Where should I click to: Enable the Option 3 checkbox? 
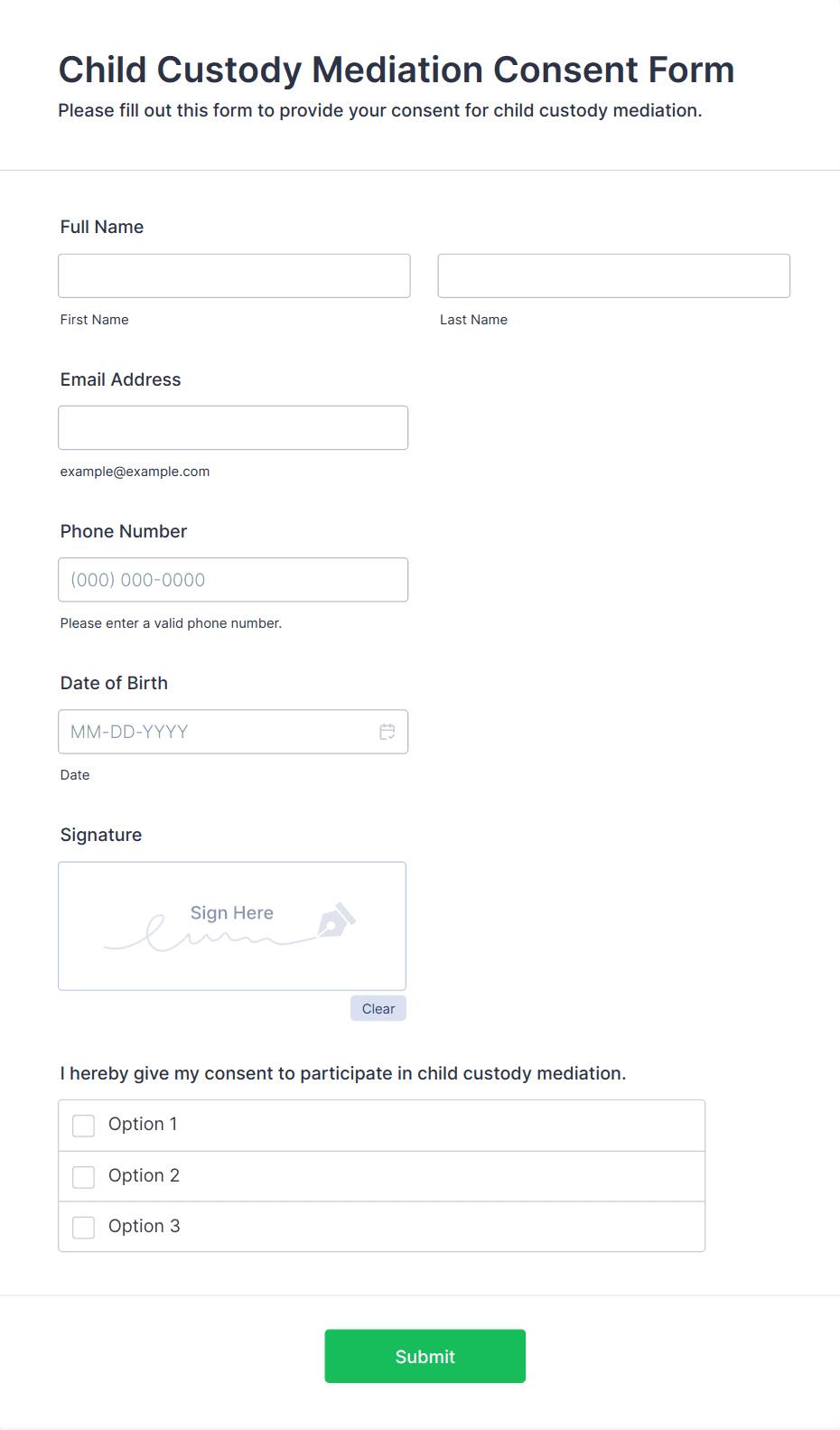[x=84, y=1227]
